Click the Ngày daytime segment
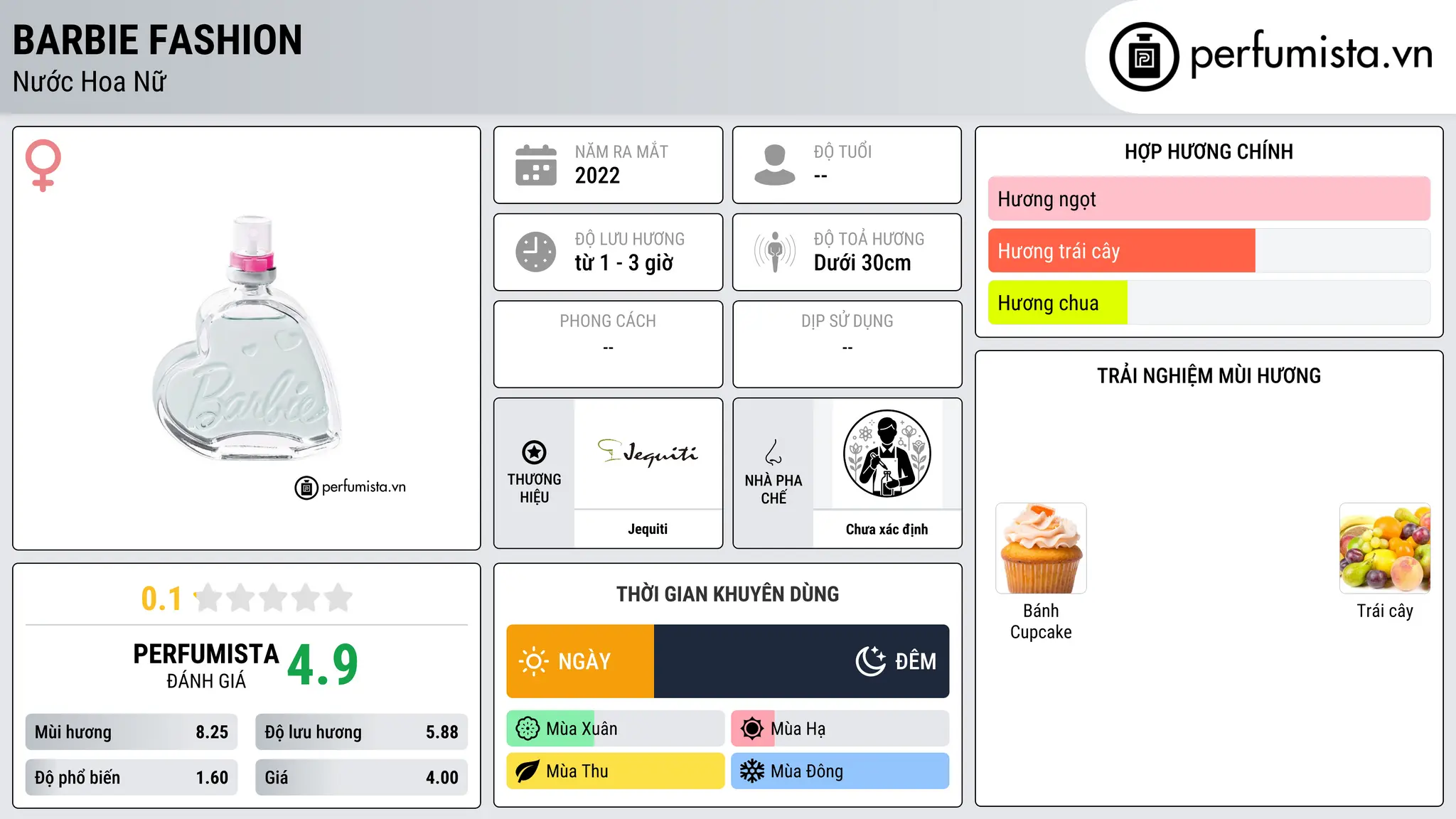Image resolution: width=1456 pixels, height=819 pixels. (580, 661)
